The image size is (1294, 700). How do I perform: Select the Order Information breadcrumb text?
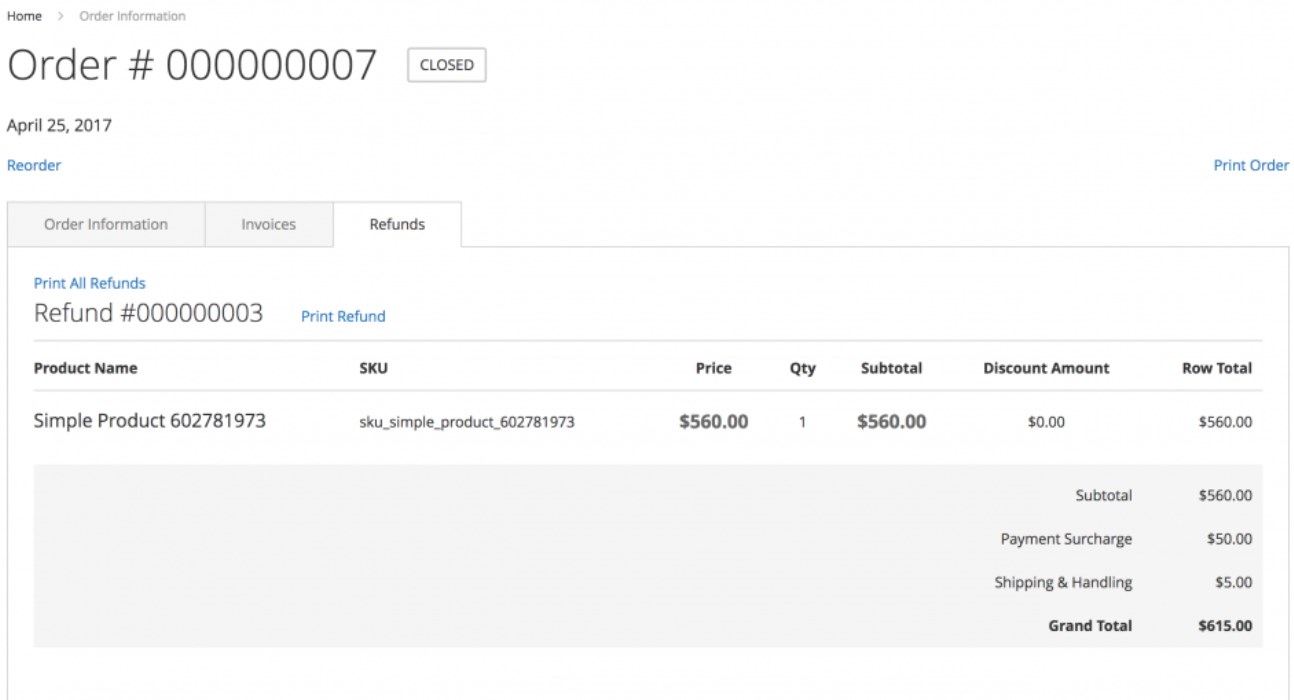(x=132, y=16)
